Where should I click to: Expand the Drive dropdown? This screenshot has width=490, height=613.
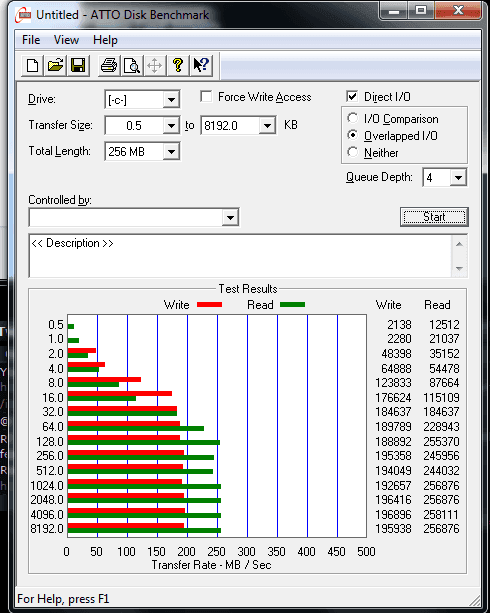tap(171, 100)
